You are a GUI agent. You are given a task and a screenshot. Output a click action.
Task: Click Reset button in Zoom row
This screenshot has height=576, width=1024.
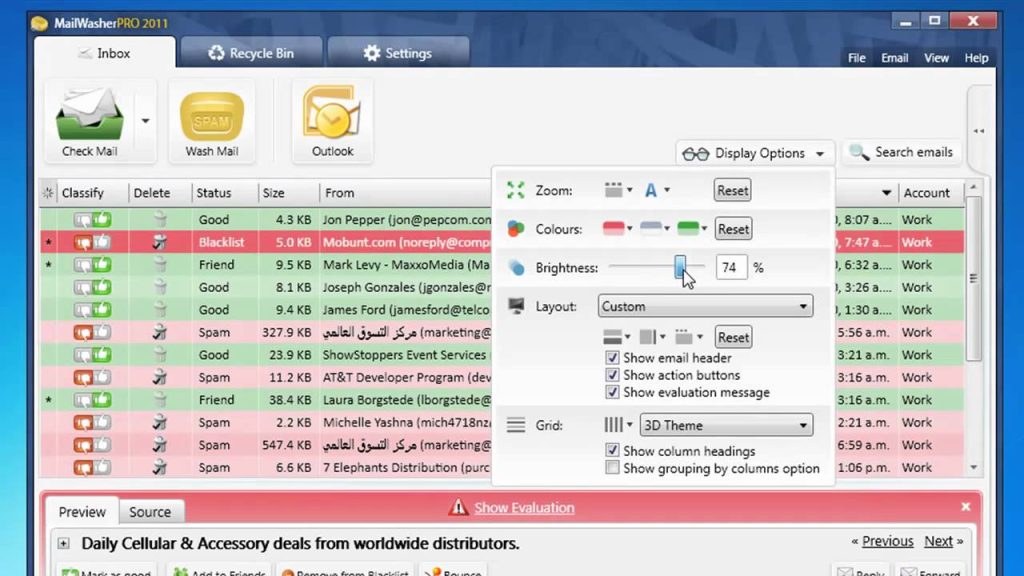[x=732, y=190]
